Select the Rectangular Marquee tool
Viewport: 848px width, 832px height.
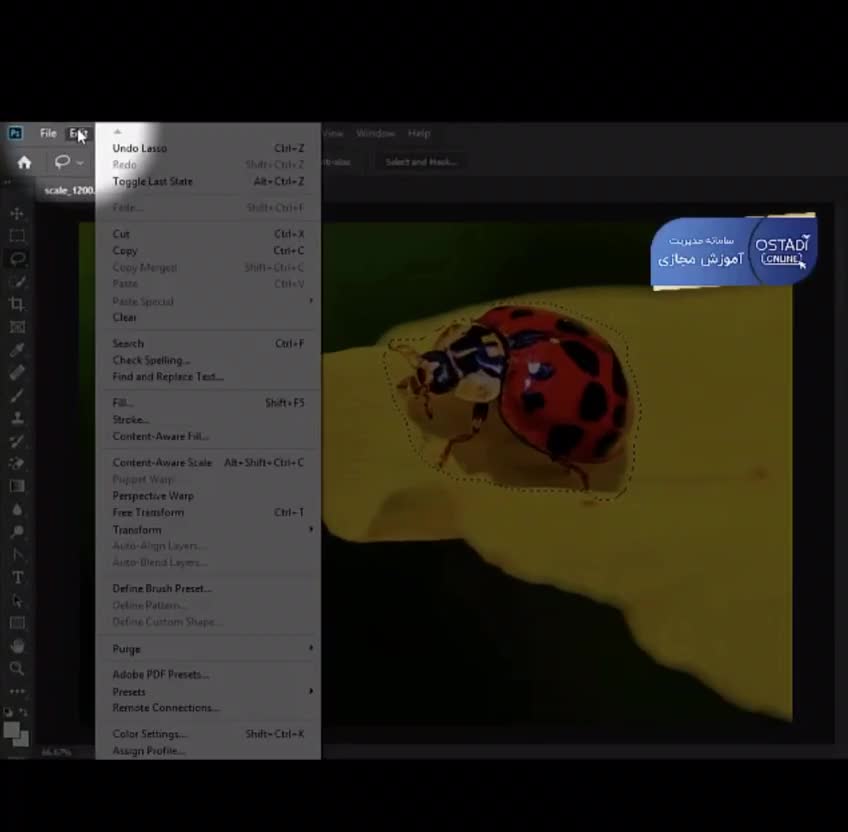[17, 236]
